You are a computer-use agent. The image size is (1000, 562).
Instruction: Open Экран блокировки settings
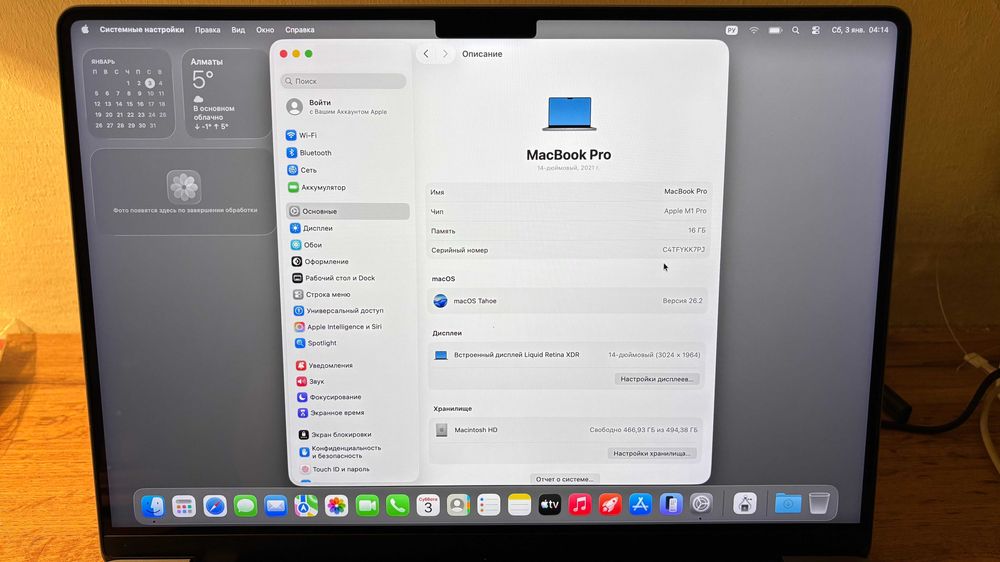click(x=335, y=434)
